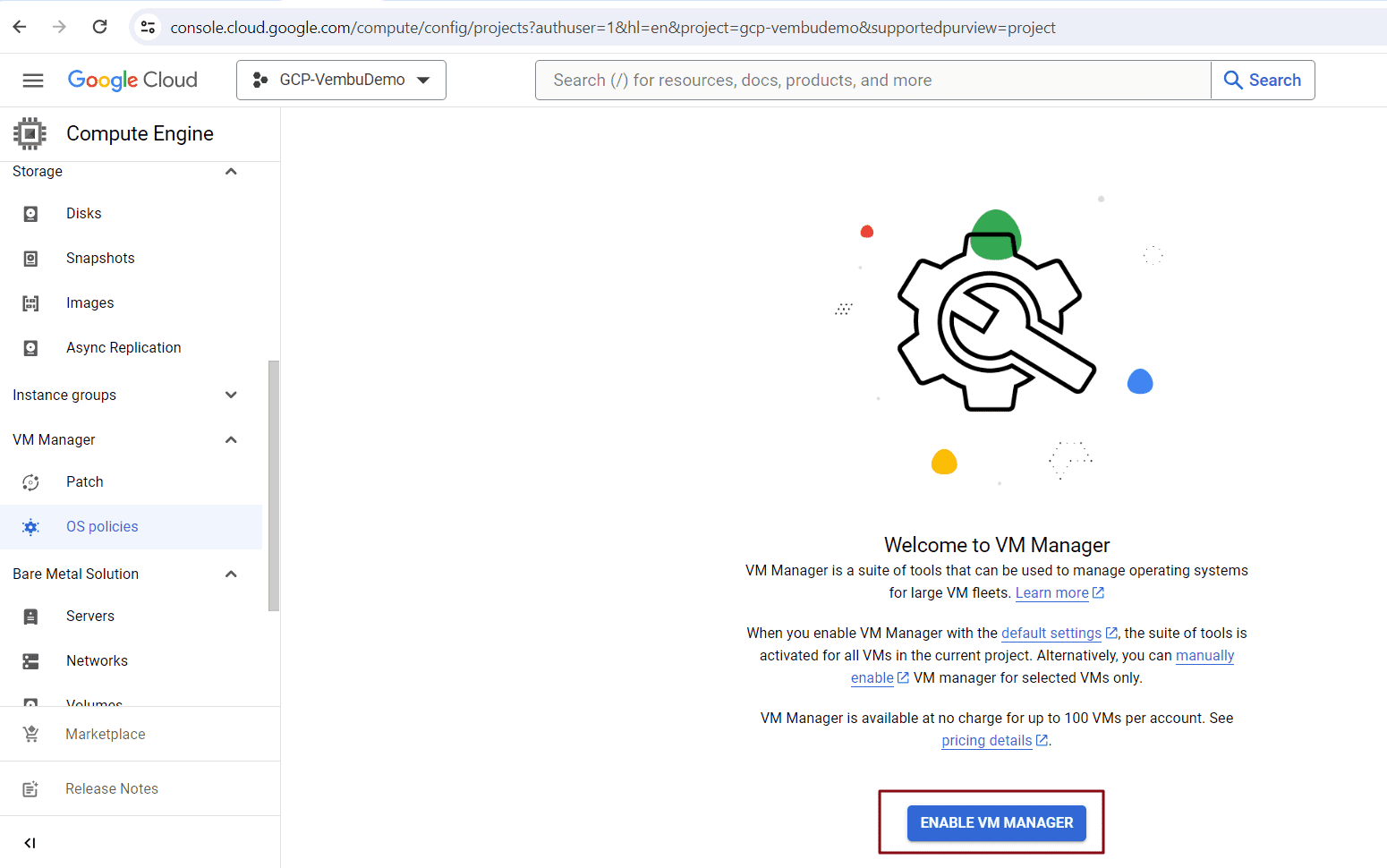Open Async Replication page
This screenshot has height=868, width=1387.
coord(123,347)
